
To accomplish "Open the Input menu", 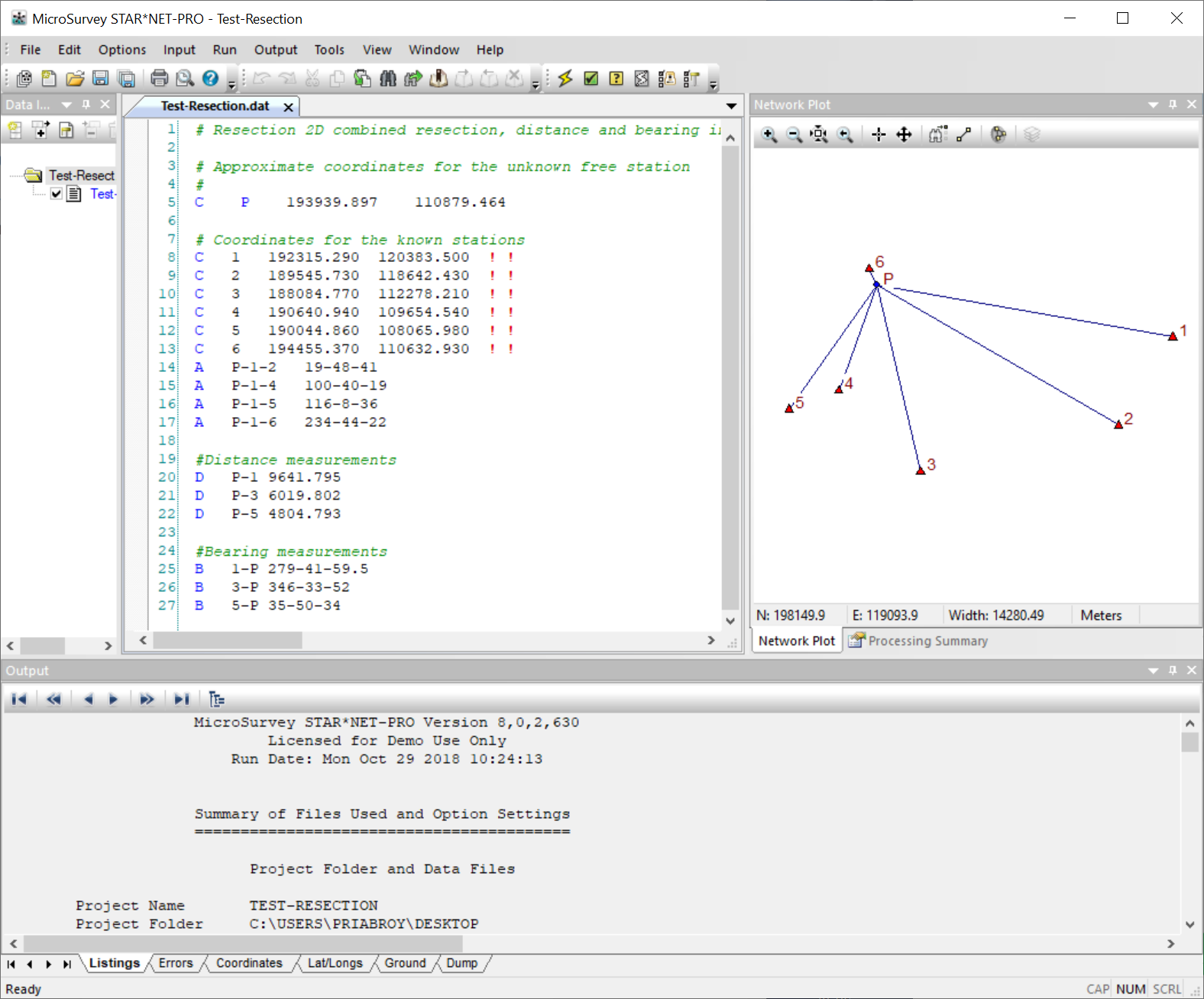I will pyautogui.click(x=180, y=50).
